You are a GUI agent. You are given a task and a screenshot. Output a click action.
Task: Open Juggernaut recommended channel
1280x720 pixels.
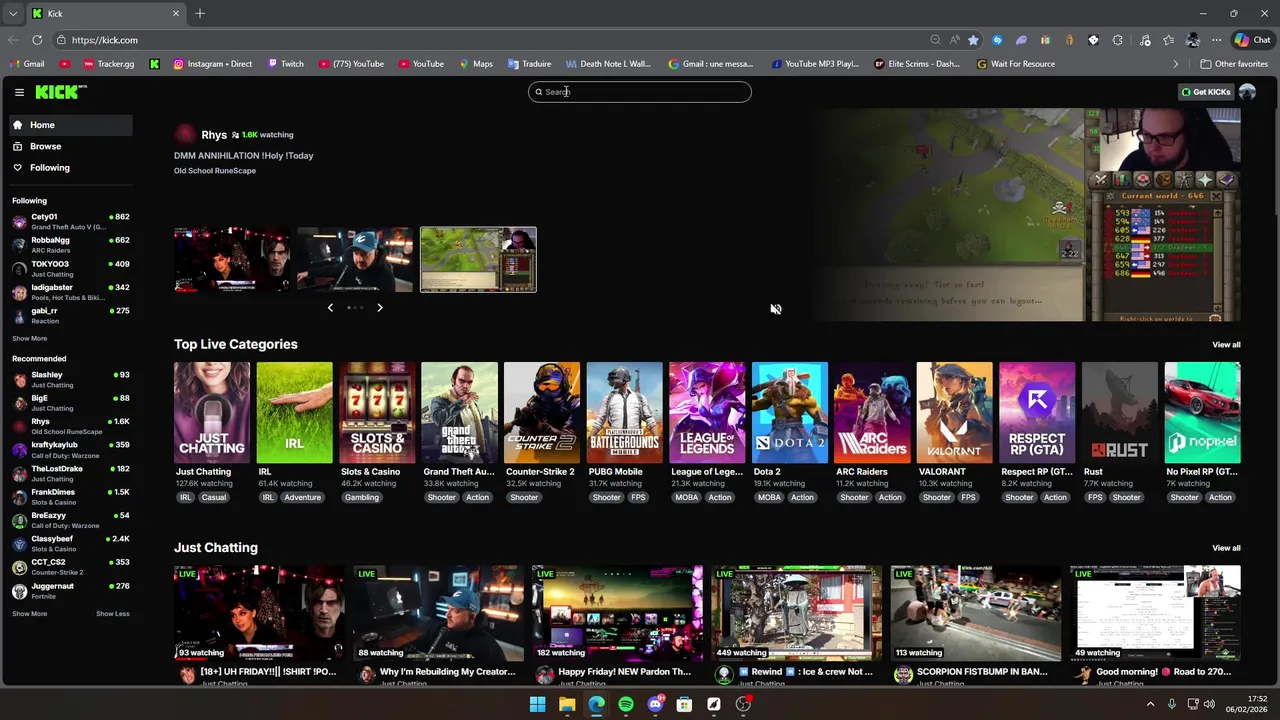(x=70, y=591)
